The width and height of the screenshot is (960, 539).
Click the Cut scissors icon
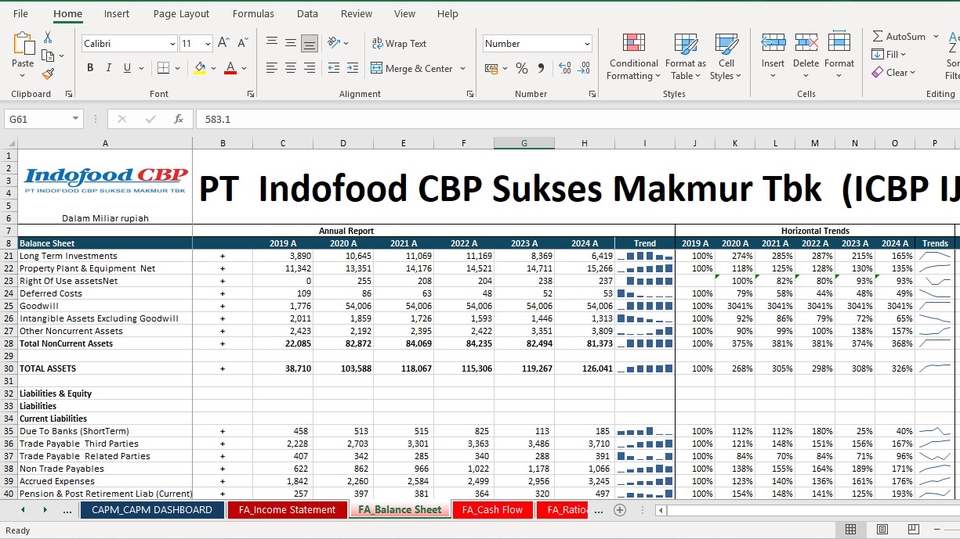point(48,38)
